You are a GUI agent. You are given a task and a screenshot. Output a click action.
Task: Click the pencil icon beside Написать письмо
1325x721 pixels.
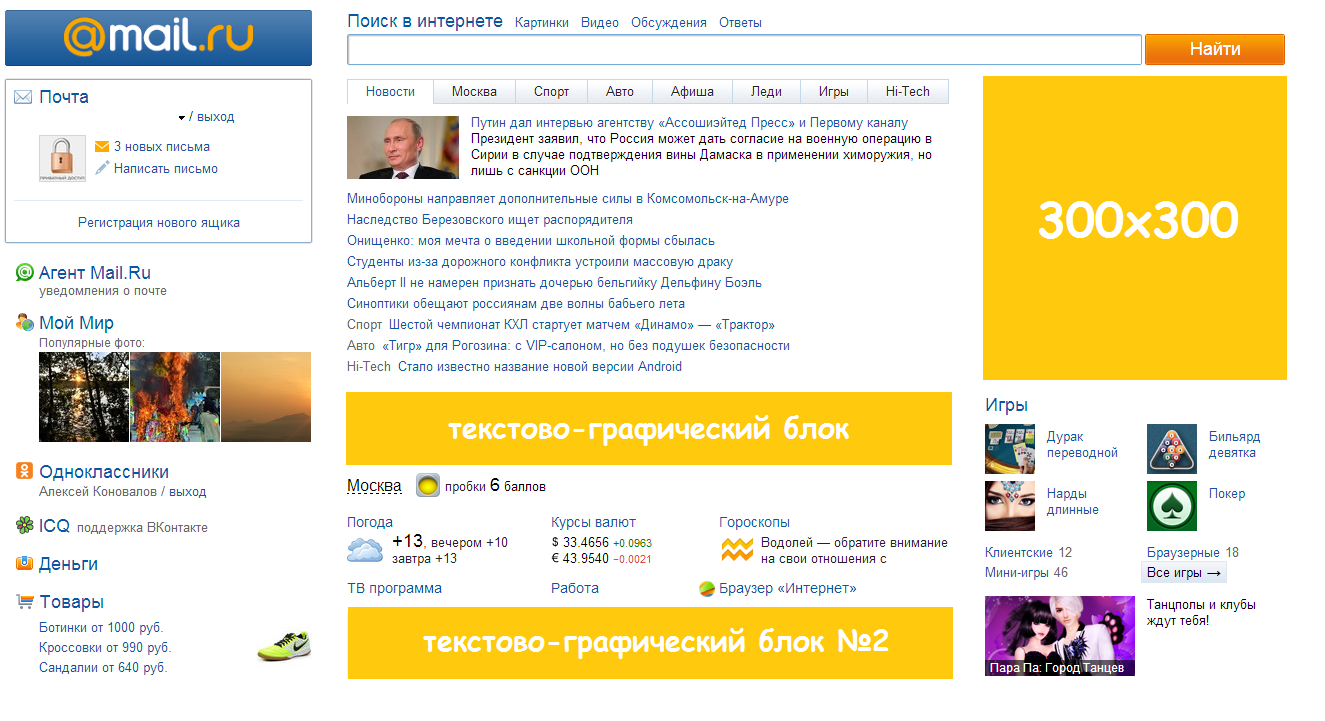pos(102,168)
